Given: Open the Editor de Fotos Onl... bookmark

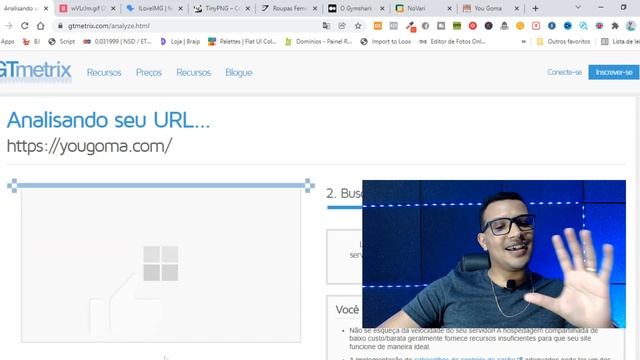Looking at the screenshot, I should 453,41.
